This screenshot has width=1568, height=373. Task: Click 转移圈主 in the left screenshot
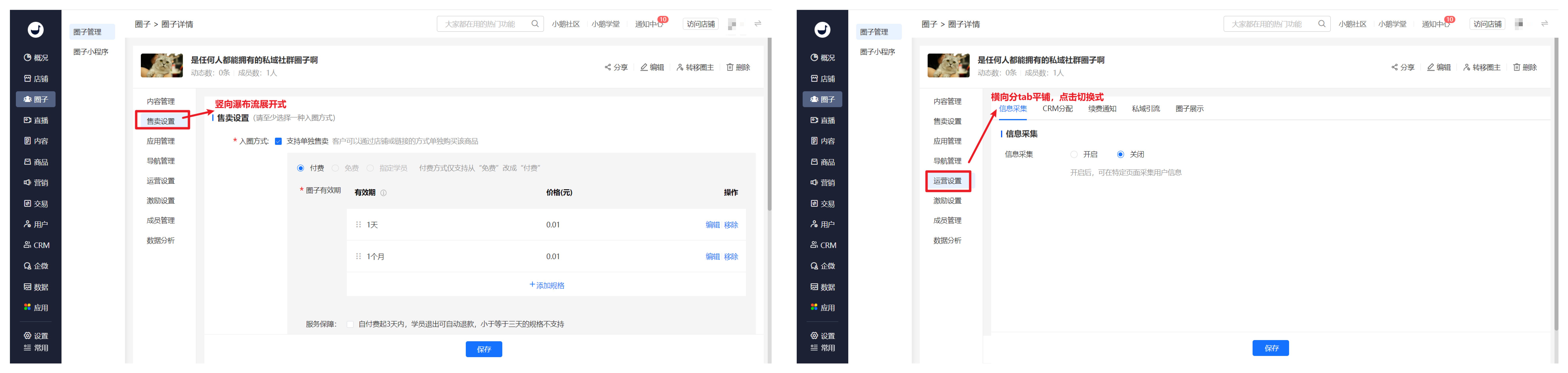pyautogui.click(x=695, y=67)
